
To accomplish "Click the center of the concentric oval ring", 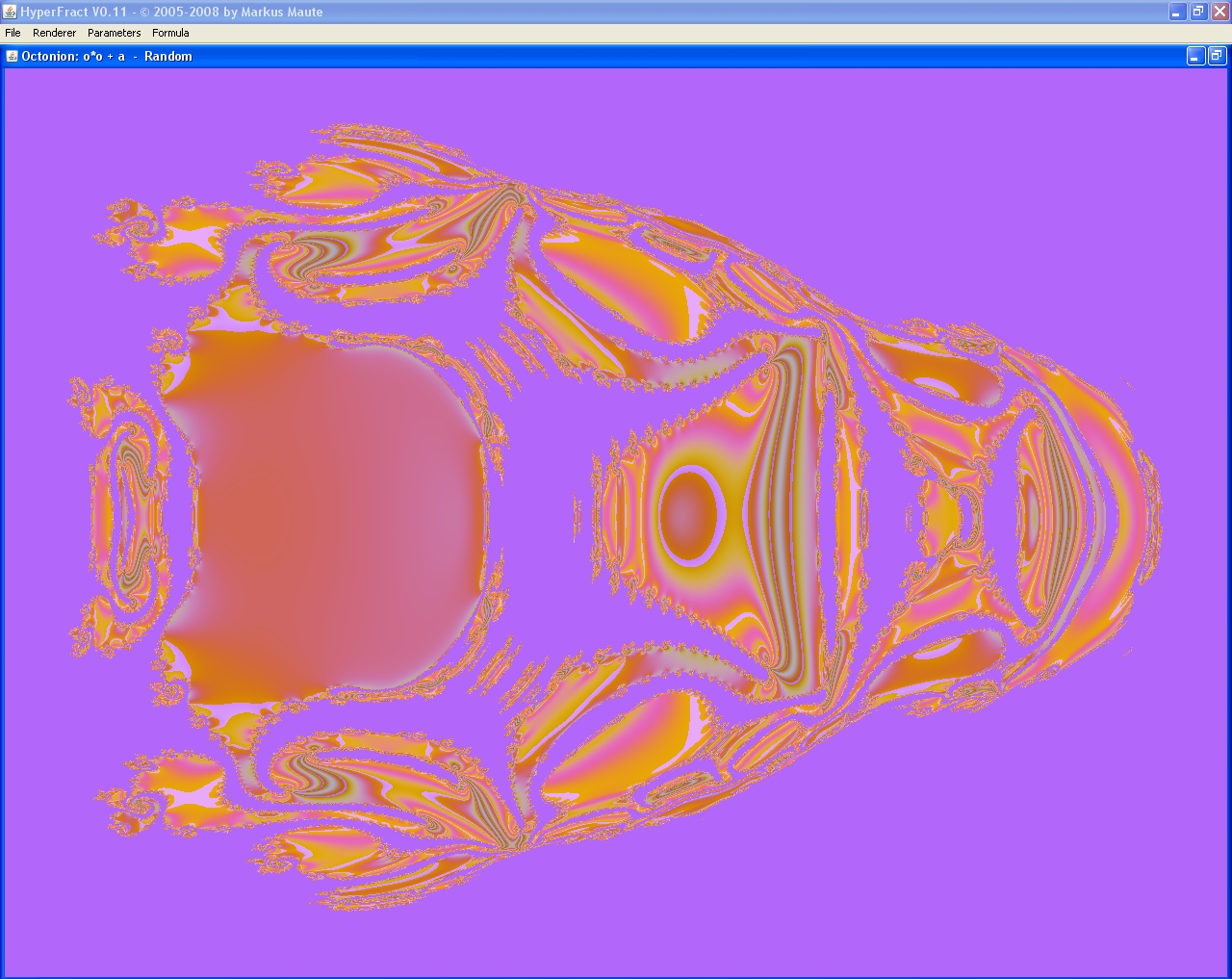I will 690,514.
